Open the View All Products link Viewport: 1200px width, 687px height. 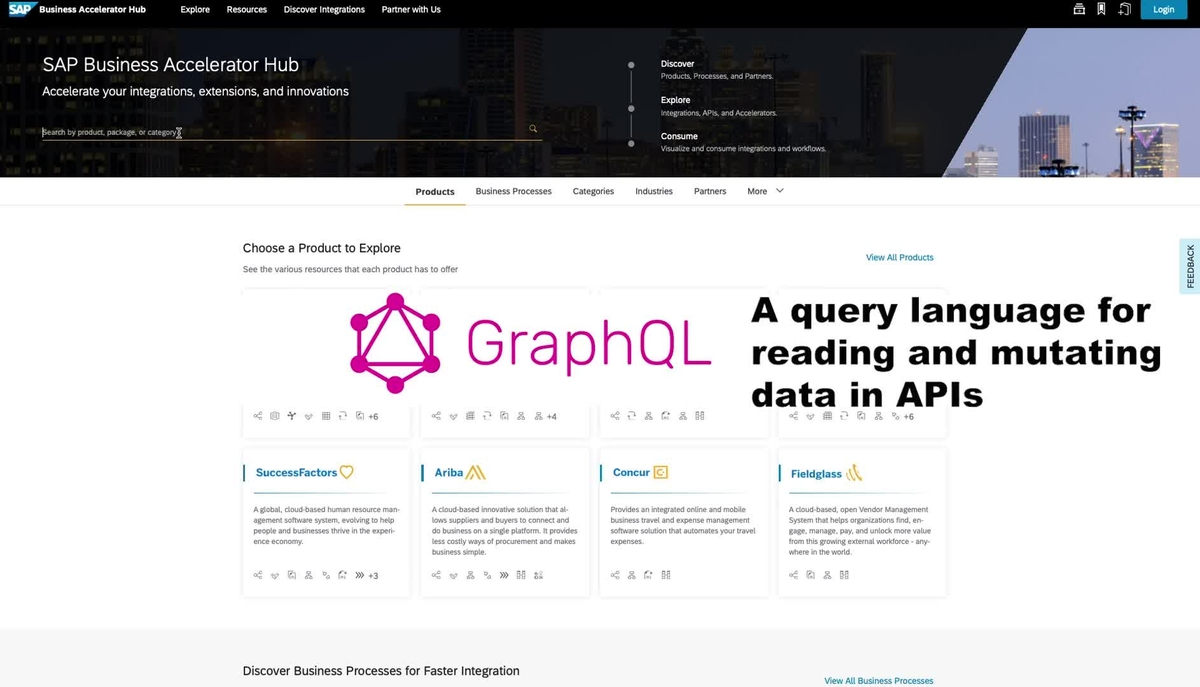(x=899, y=257)
